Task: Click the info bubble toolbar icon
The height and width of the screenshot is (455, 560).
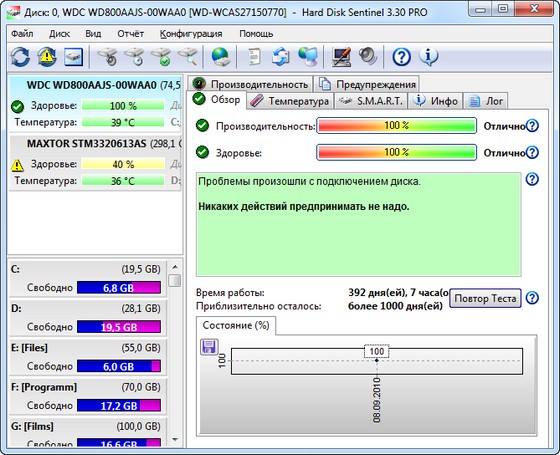Action: pyautogui.click(x=429, y=57)
